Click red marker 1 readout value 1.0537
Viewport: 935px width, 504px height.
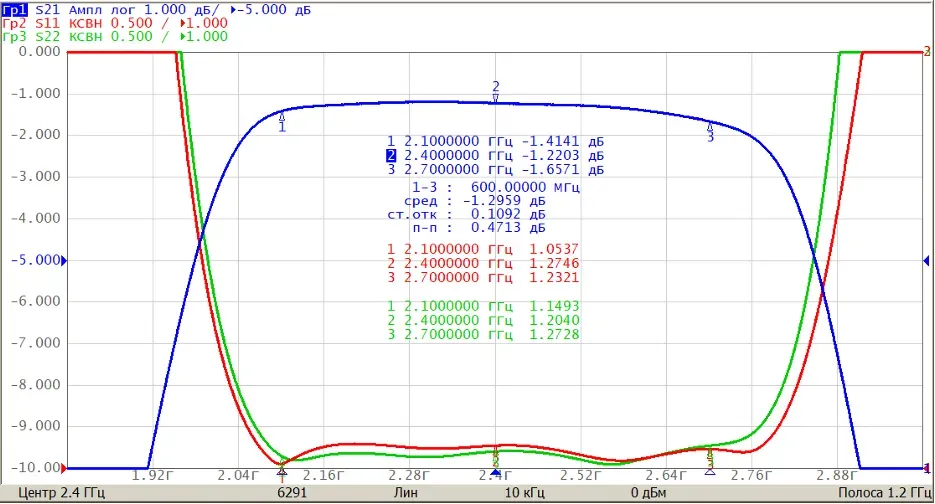(x=554, y=249)
